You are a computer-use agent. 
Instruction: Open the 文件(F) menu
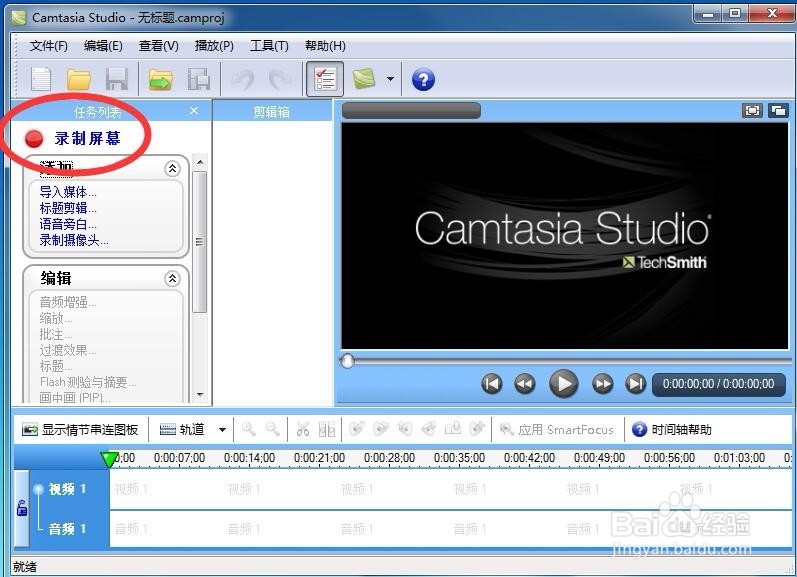click(x=48, y=46)
